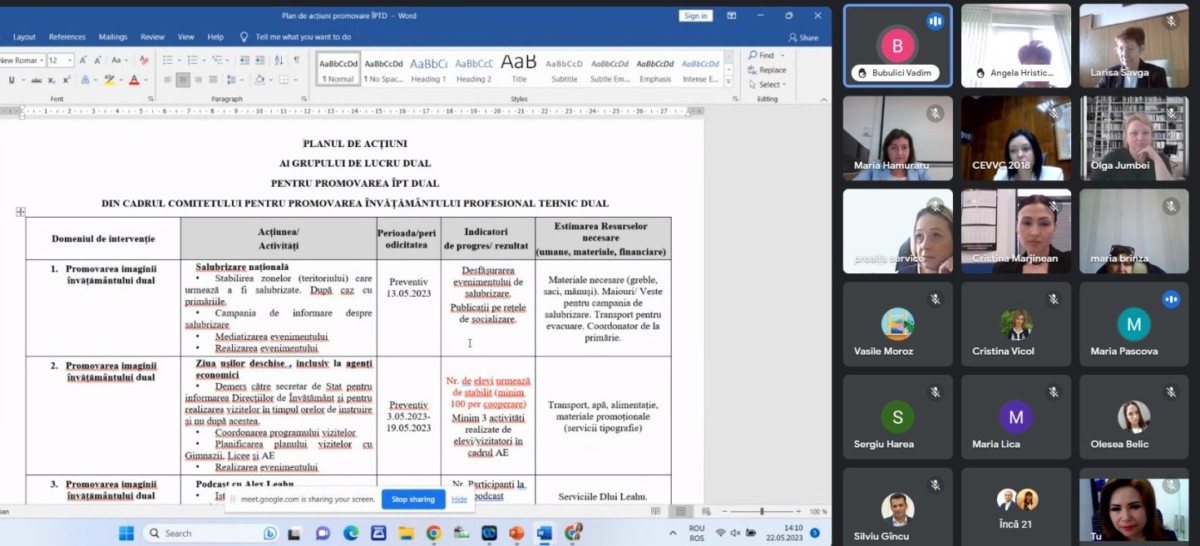Image resolution: width=1200 pixels, height=546 pixels.
Task: Click the shading paint bucket icon
Action: pos(260,80)
